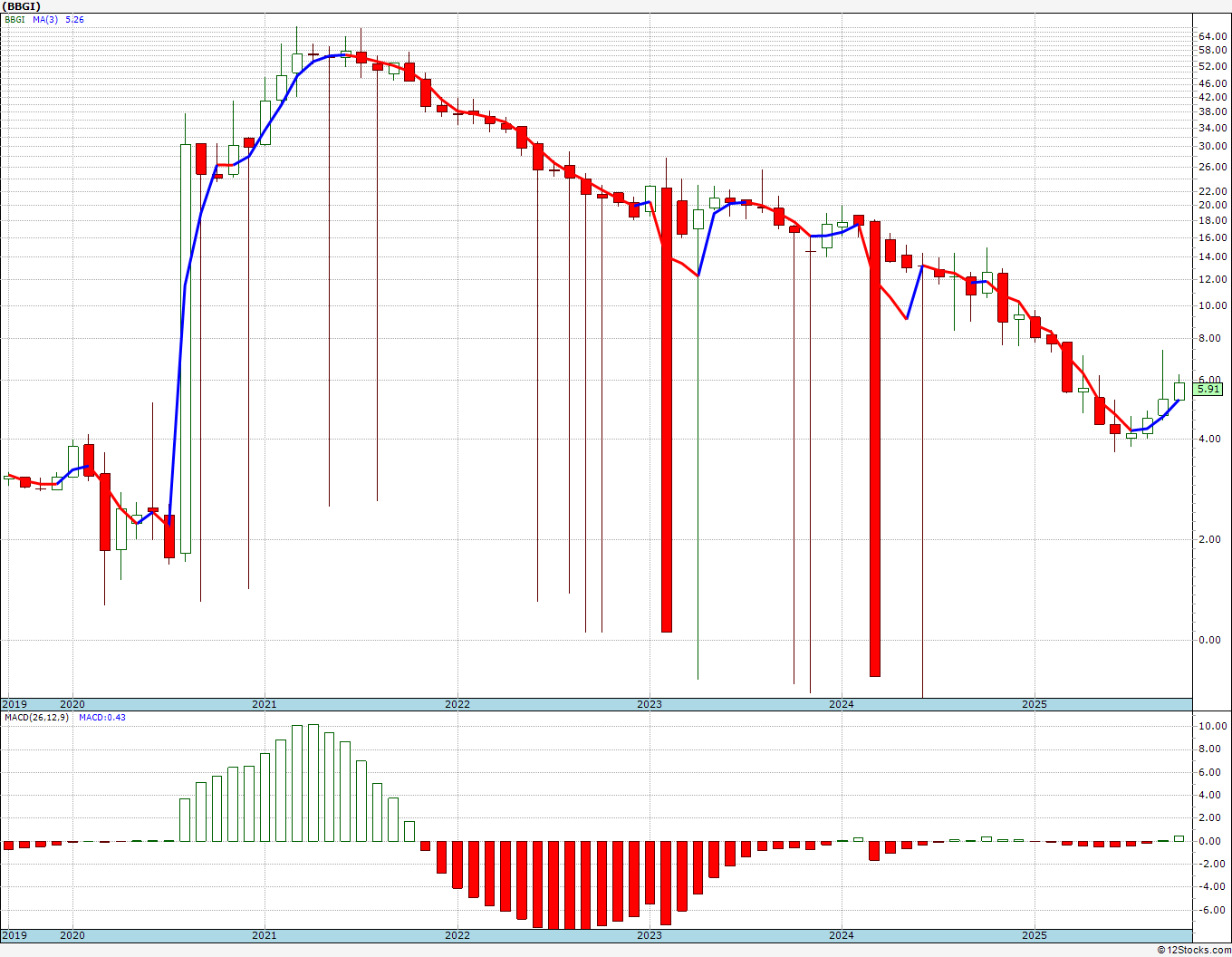1232x957 pixels.
Task: Click 2021 on the price chart time axis
Action: click(265, 704)
